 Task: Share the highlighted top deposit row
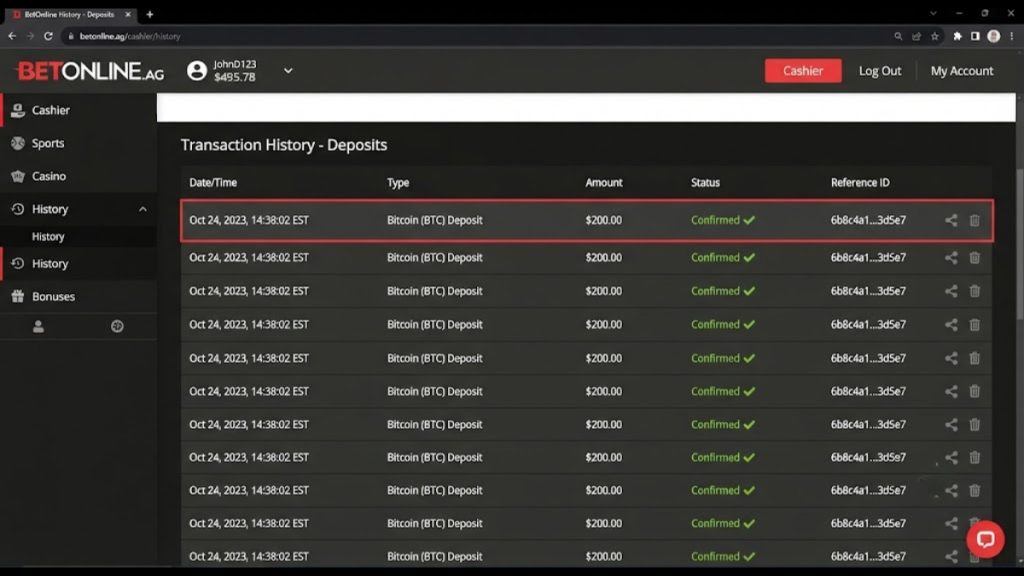tap(951, 221)
